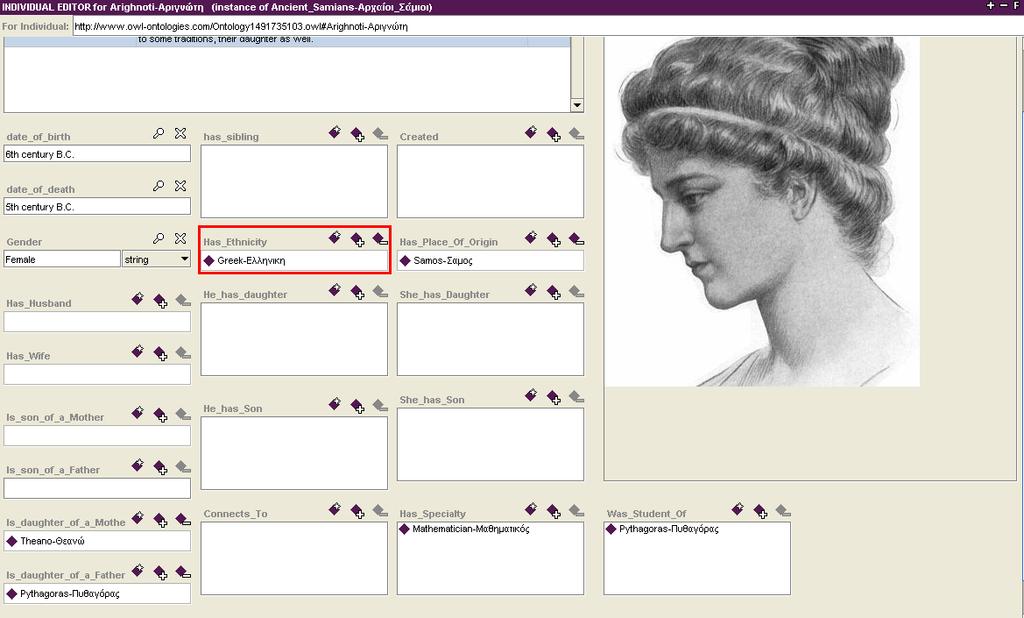Add an existing instance to Has_Ethnicity
The width and height of the screenshot is (1024, 618).
tap(357, 239)
